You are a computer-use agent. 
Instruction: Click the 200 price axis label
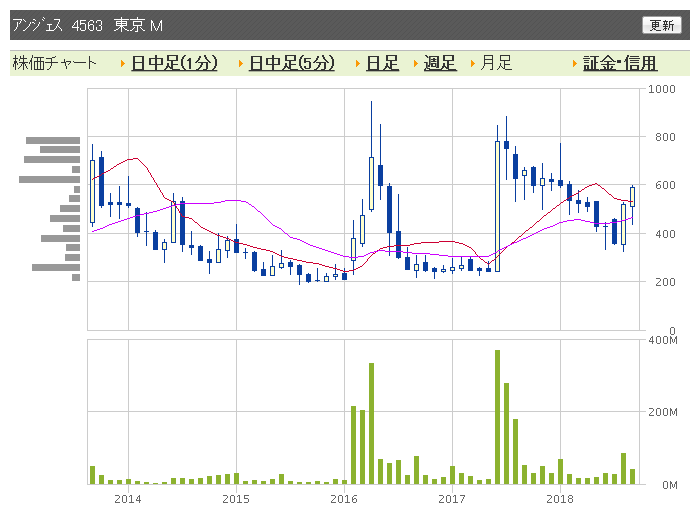[x=665, y=282]
